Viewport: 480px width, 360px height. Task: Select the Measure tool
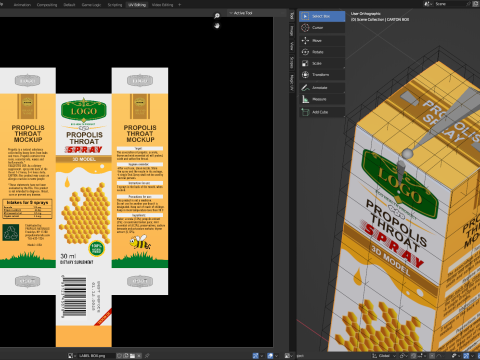[322, 99]
